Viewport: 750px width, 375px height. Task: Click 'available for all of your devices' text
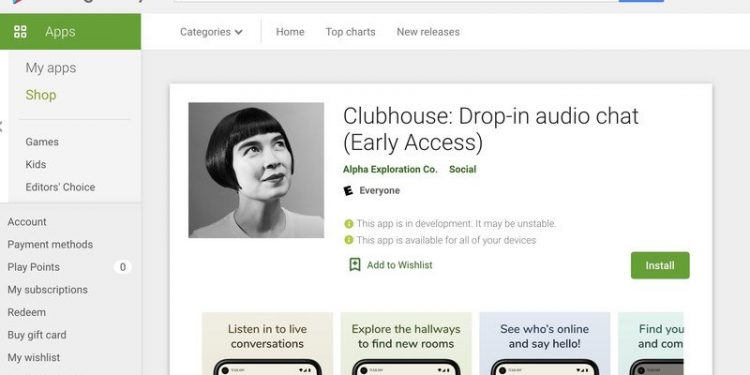coord(446,240)
